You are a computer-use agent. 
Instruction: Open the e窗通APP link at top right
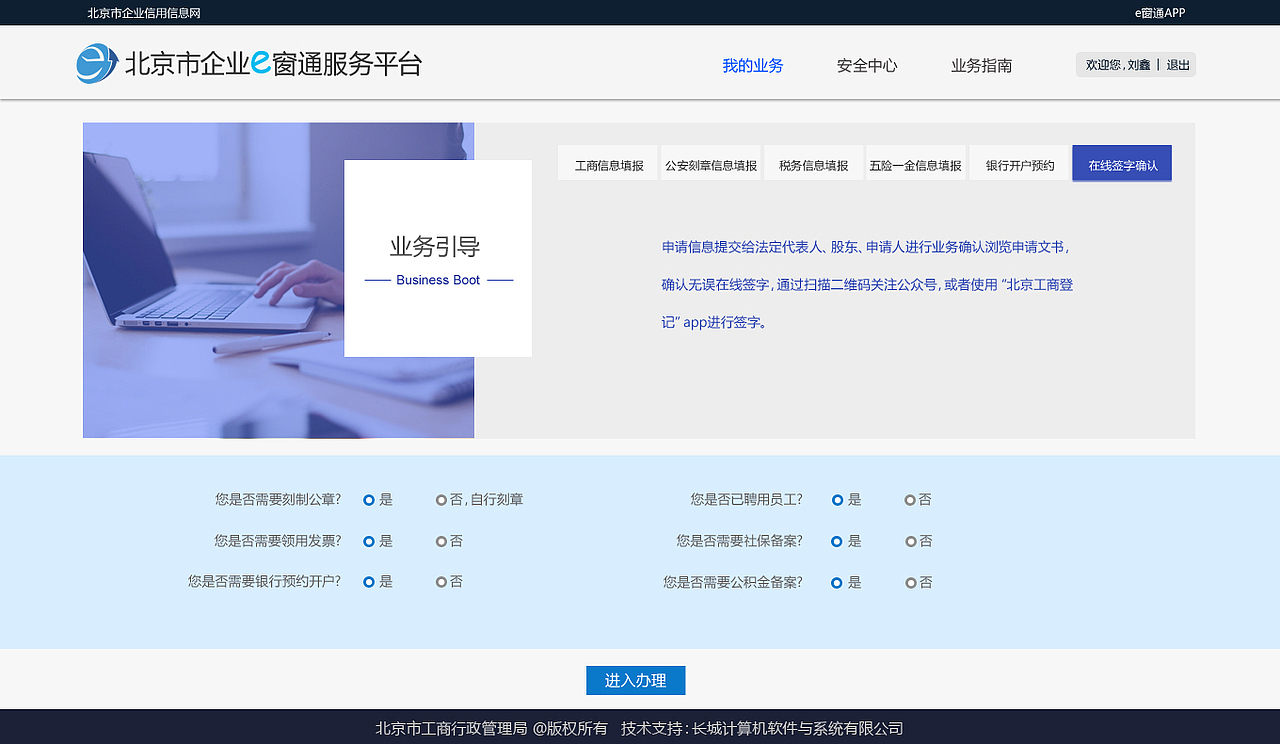pos(1159,13)
